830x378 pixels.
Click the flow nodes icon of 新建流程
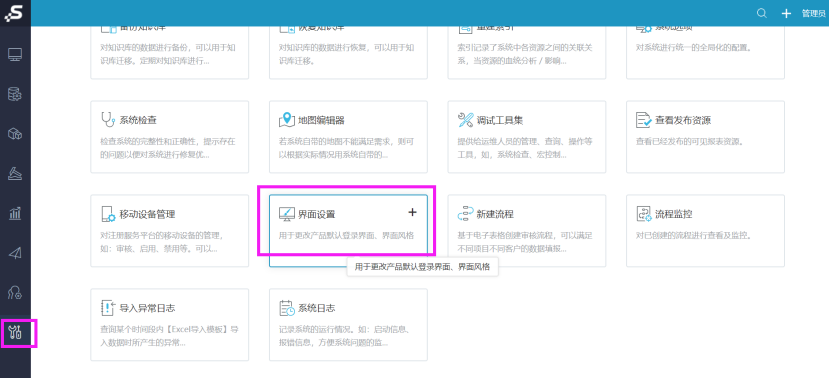465,214
